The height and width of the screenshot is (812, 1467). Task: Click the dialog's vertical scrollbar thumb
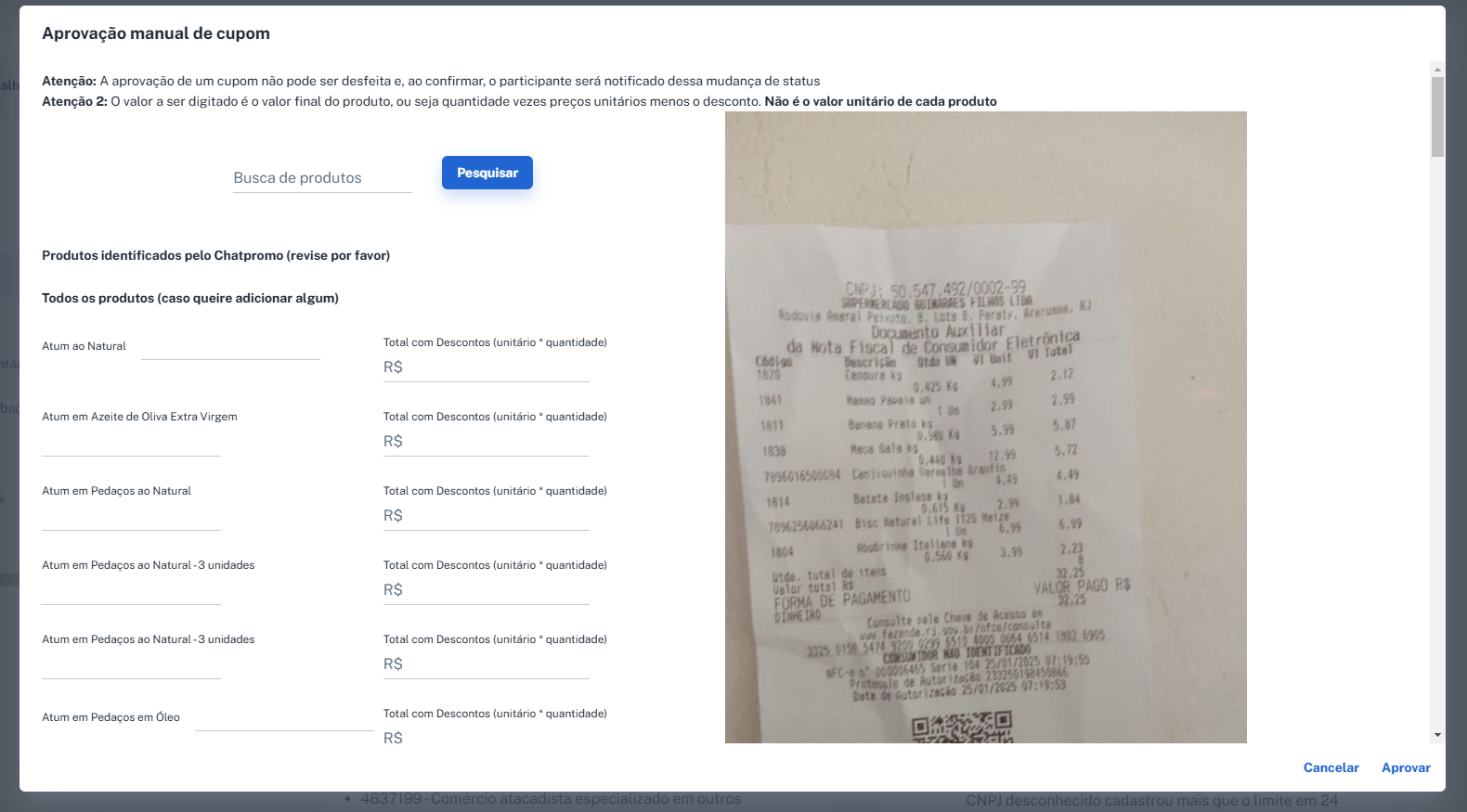[x=1437, y=117]
